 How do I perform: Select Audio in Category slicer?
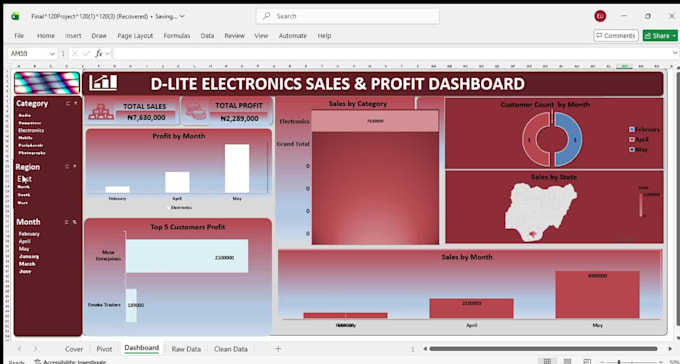25,115
